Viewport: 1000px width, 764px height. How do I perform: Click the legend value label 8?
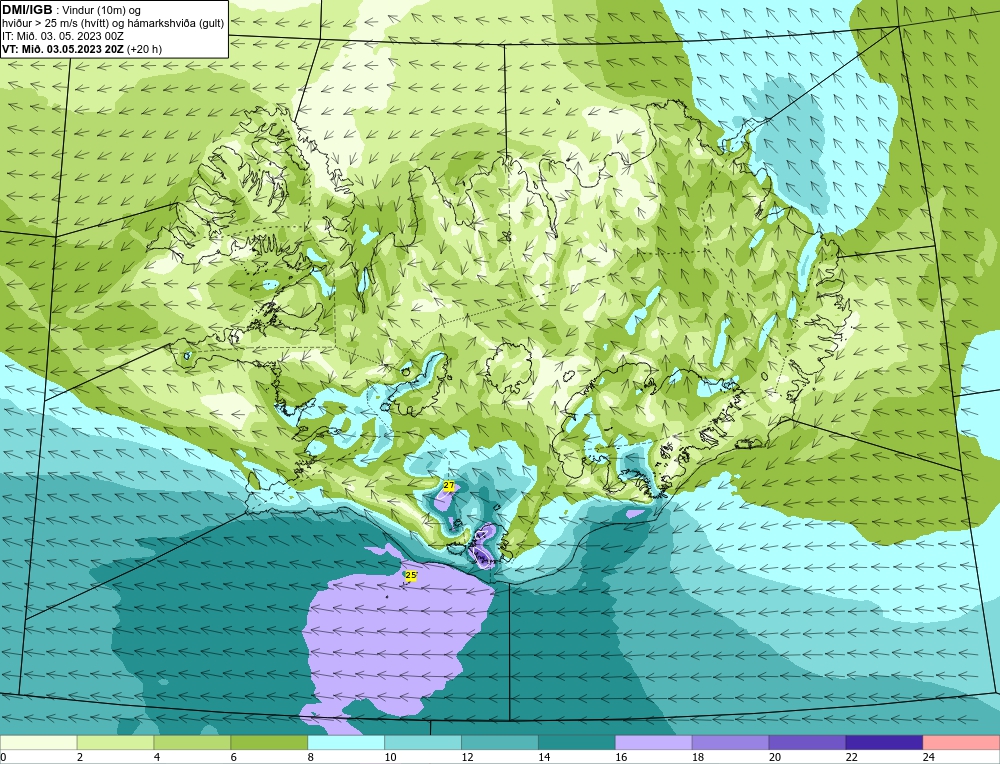311,757
